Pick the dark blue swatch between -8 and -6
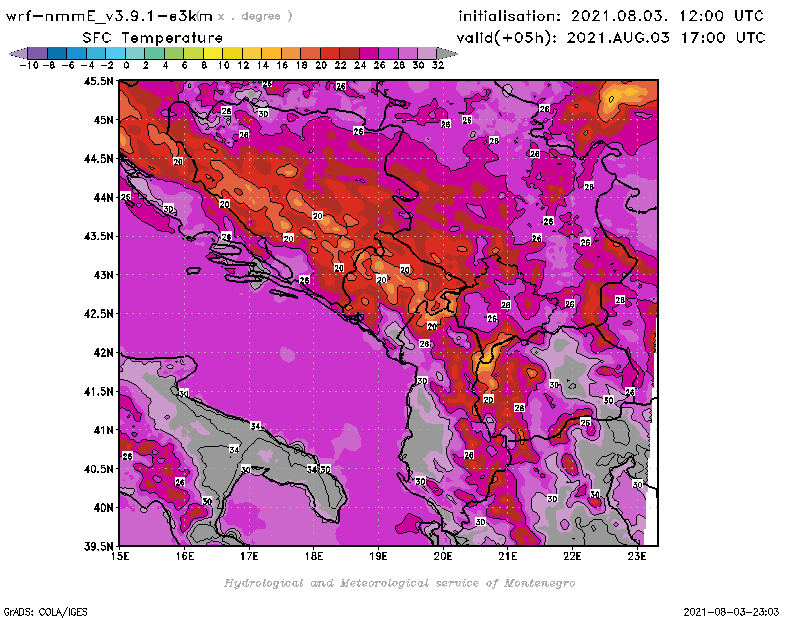Image resolution: width=800 pixels, height=618 pixels. tap(57, 53)
